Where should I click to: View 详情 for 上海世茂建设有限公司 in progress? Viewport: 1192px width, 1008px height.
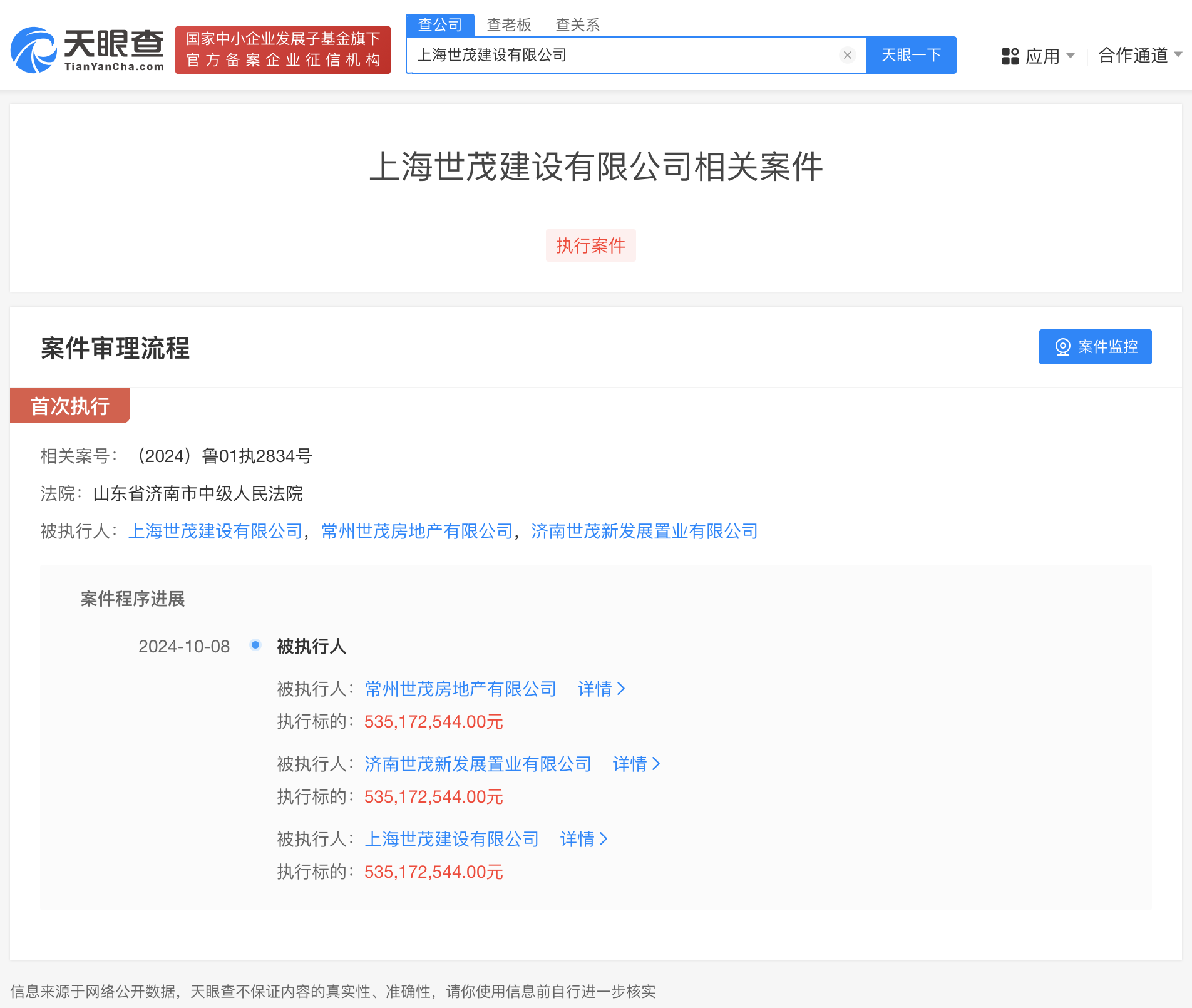583,839
